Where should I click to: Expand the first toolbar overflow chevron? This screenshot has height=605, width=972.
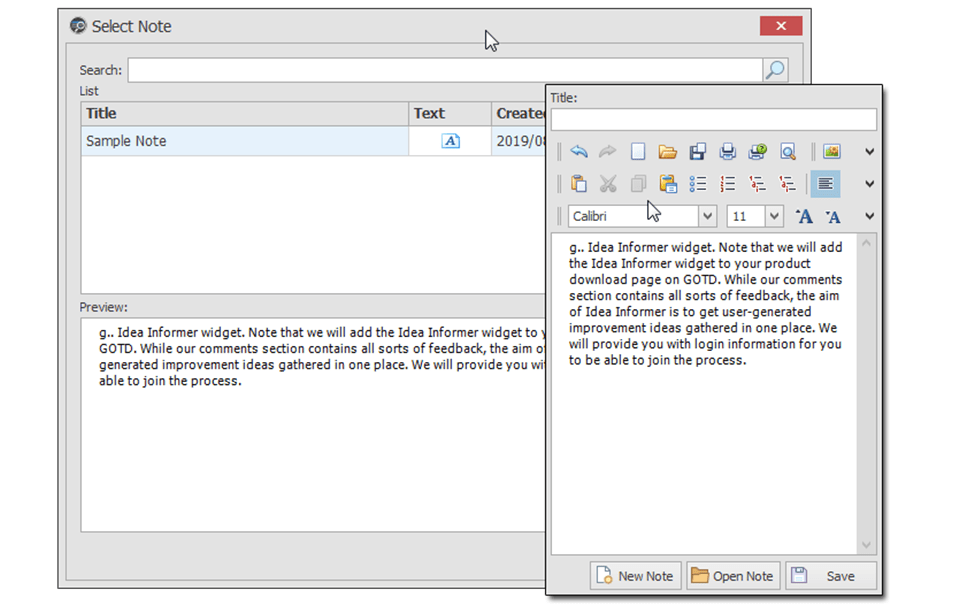pyautogui.click(x=869, y=151)
